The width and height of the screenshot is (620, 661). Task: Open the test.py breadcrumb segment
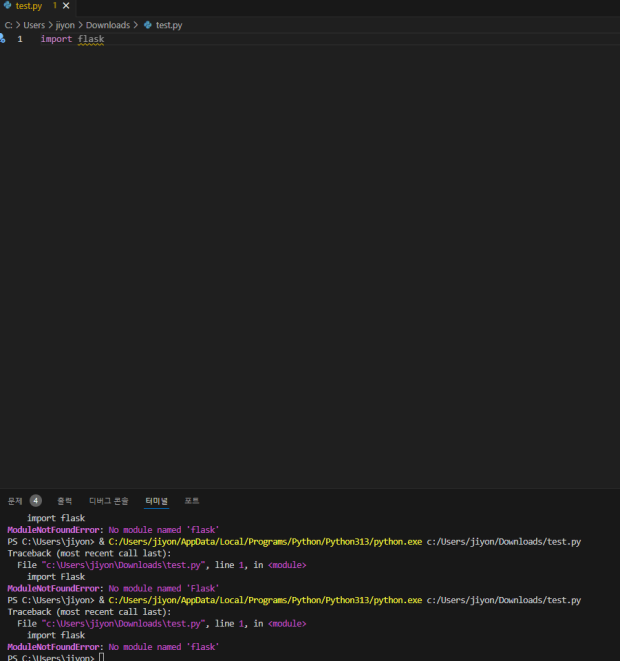click(169, 25)
